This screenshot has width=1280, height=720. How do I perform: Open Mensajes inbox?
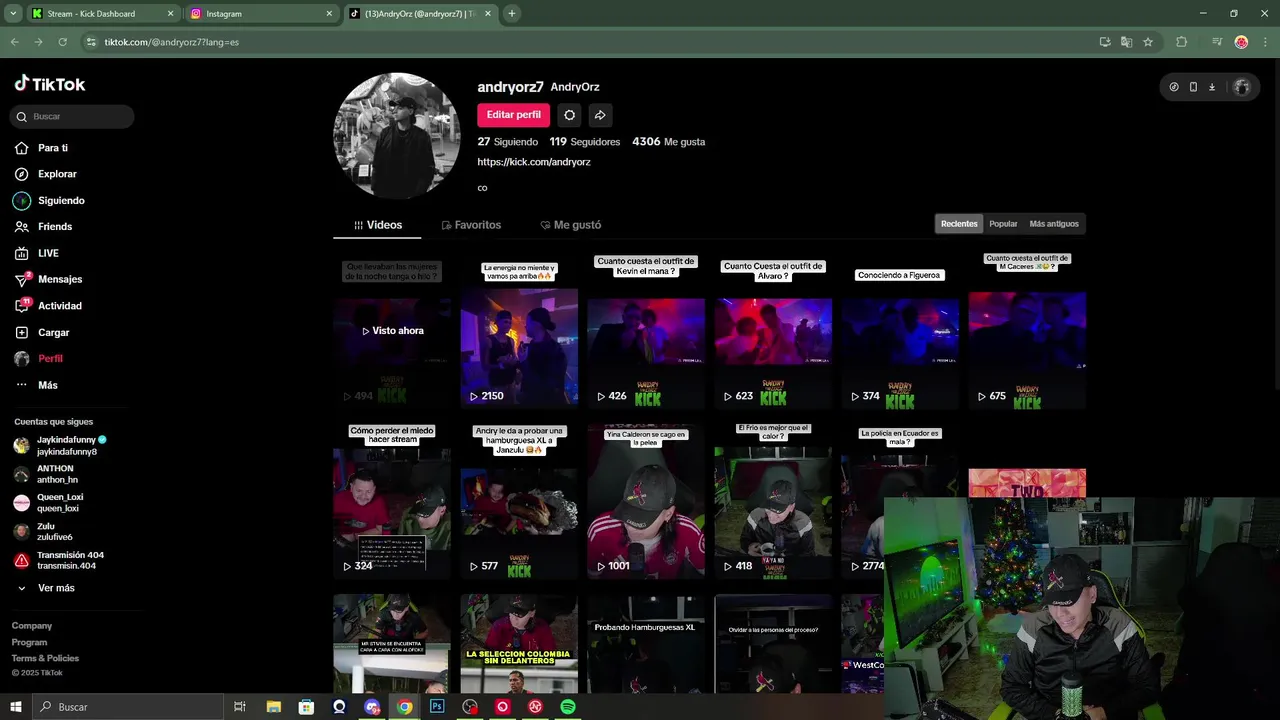[60, 279]
